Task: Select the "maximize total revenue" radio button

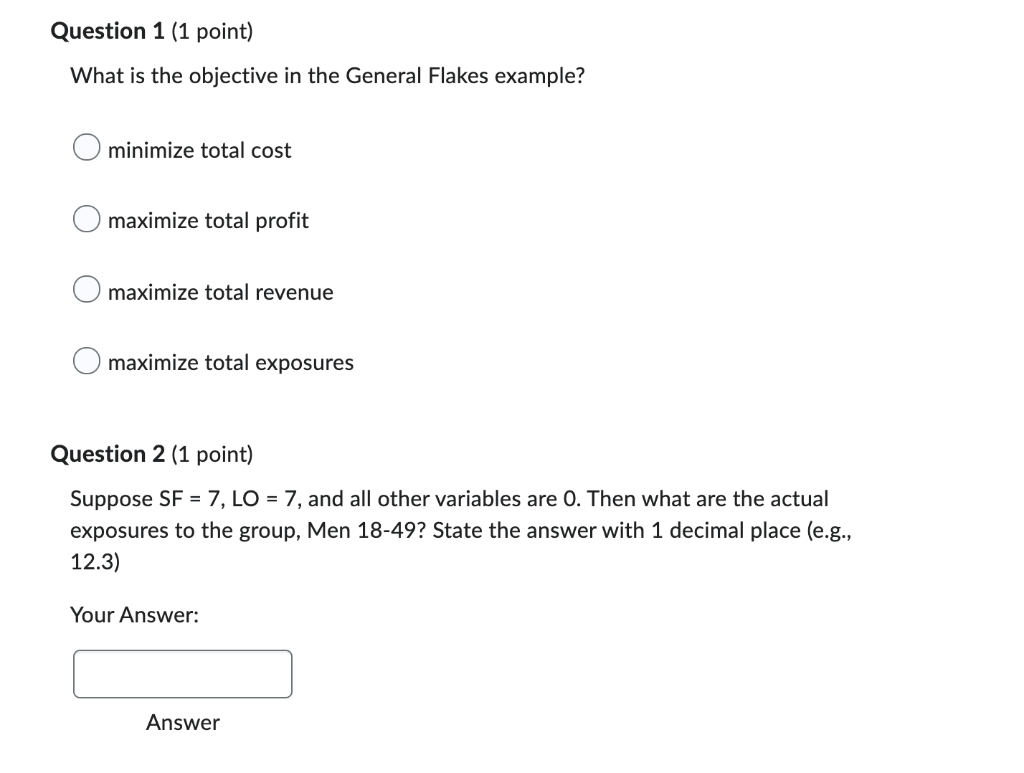Action: [x=86, y=289]
